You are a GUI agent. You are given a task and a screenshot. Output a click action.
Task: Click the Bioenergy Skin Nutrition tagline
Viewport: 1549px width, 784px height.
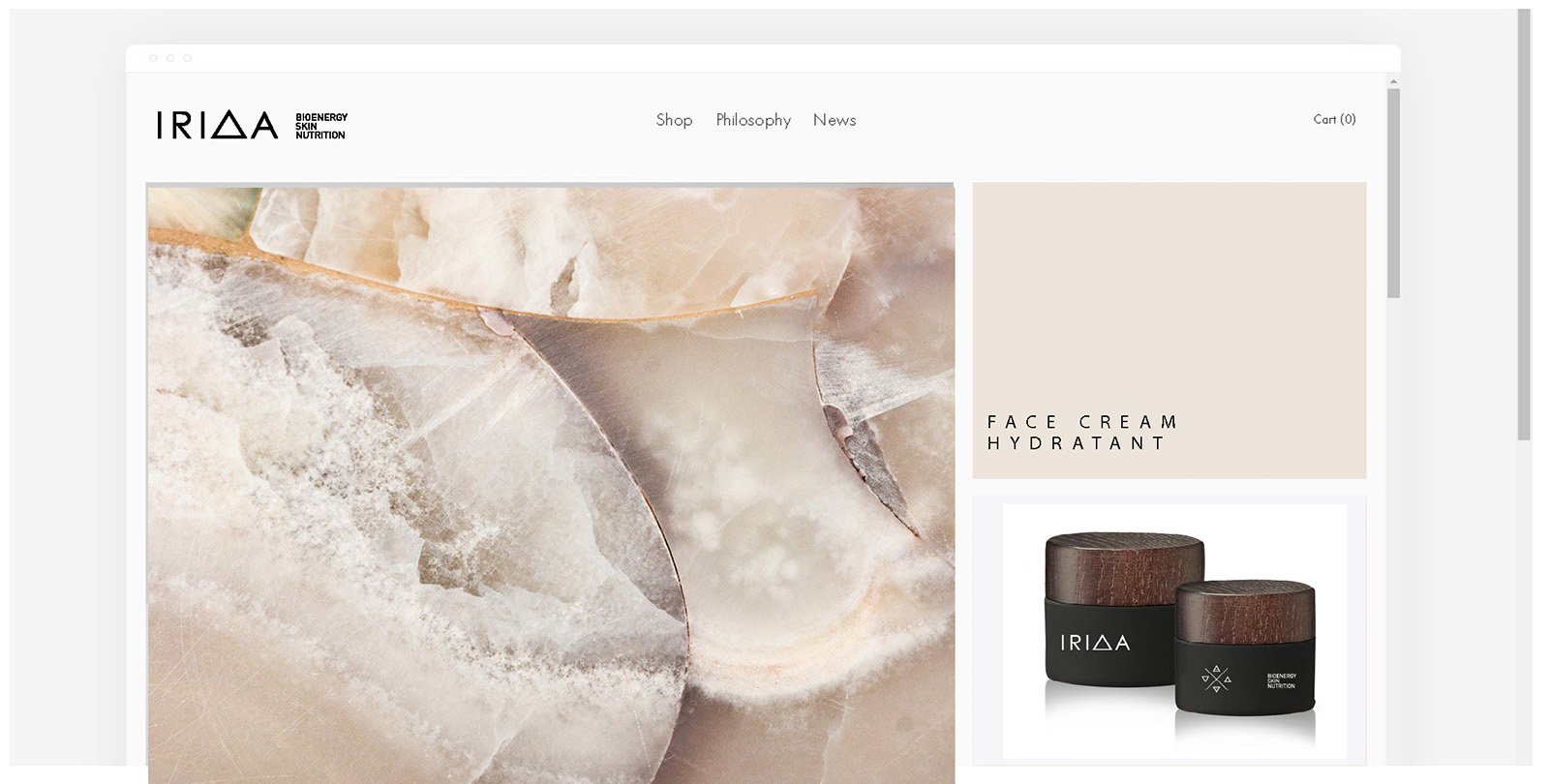[x=321, y=126]
